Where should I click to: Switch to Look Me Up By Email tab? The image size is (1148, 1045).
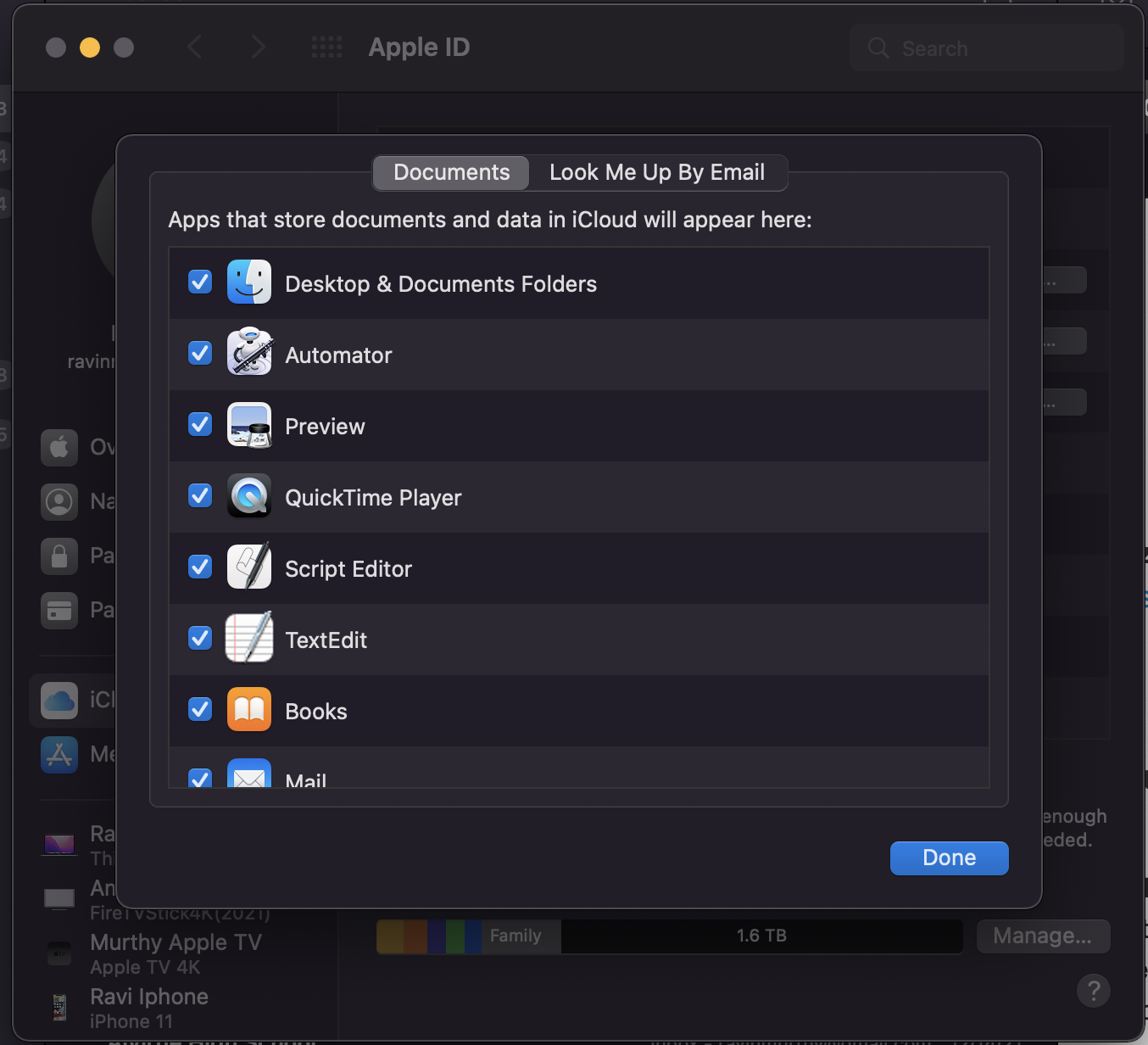[657, 172]
